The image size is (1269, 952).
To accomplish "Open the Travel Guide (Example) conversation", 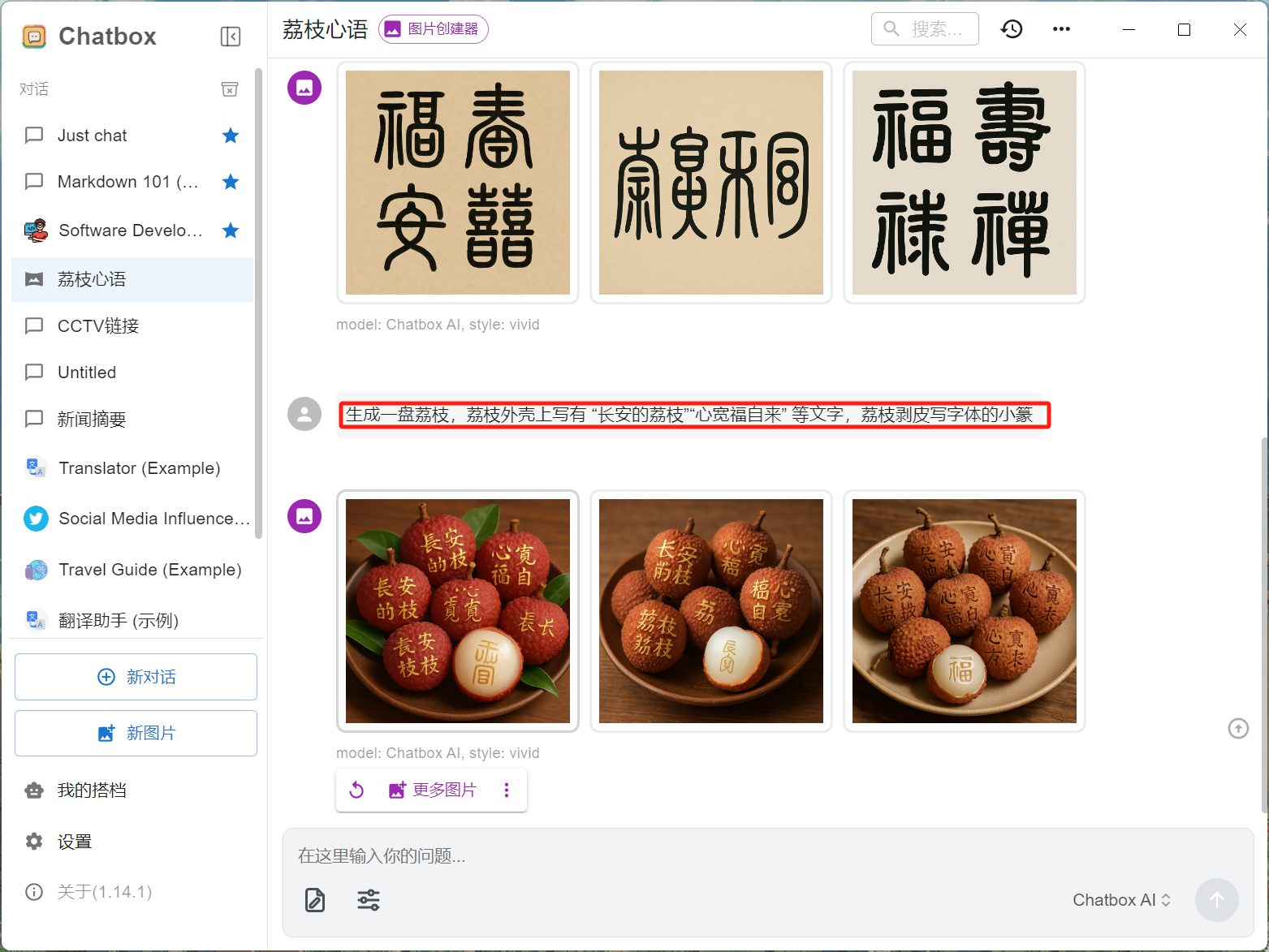I will [x=132, y=570].
